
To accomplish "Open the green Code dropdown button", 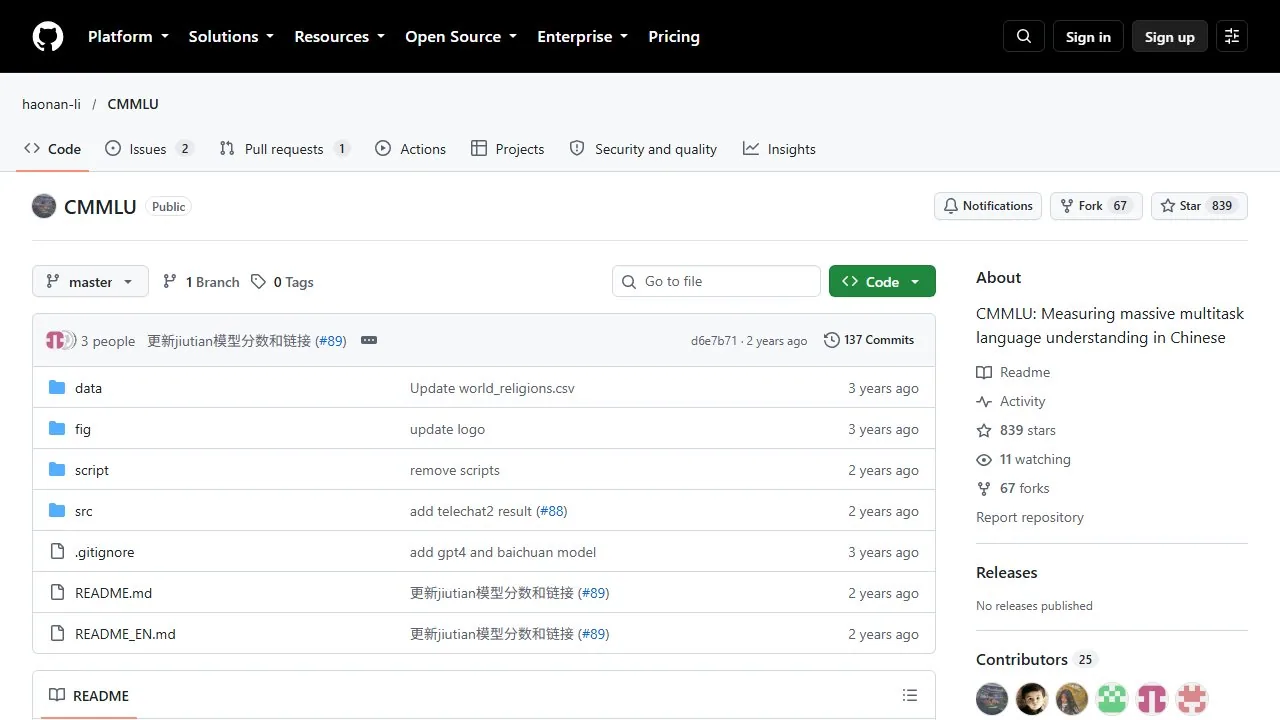I will tap(882, 282).
